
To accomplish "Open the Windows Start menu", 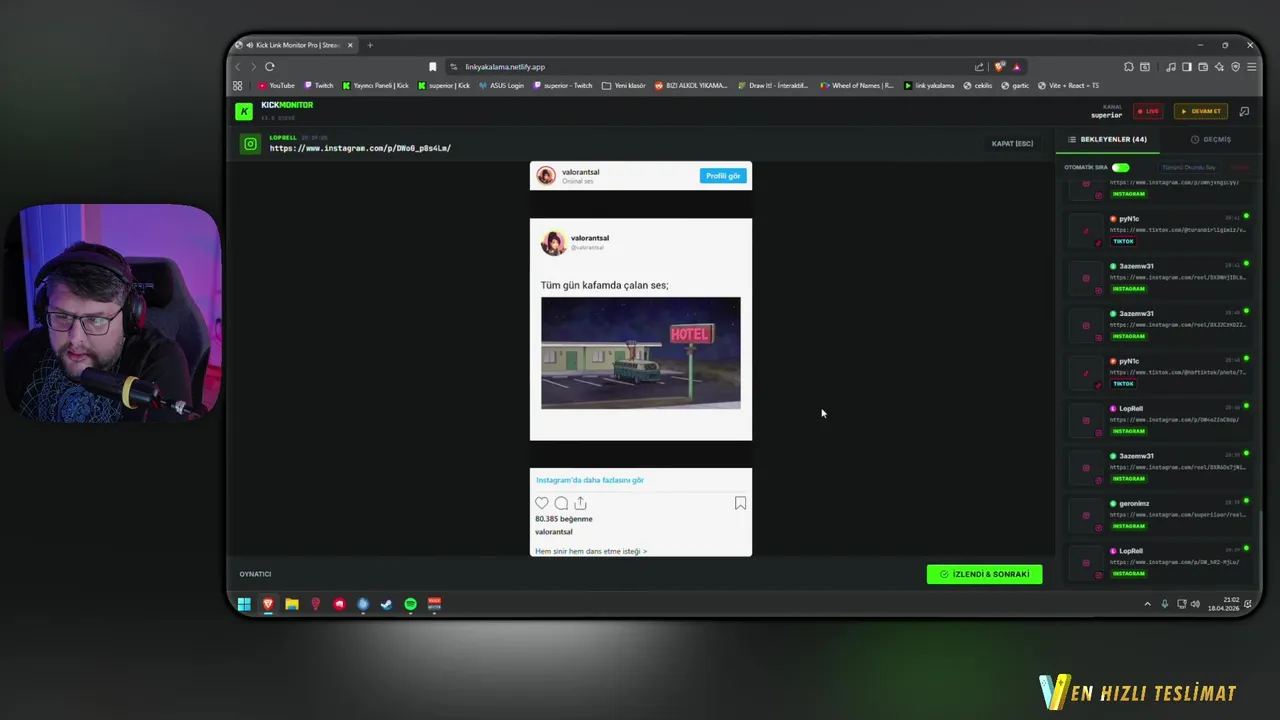I will coord(244,604).
